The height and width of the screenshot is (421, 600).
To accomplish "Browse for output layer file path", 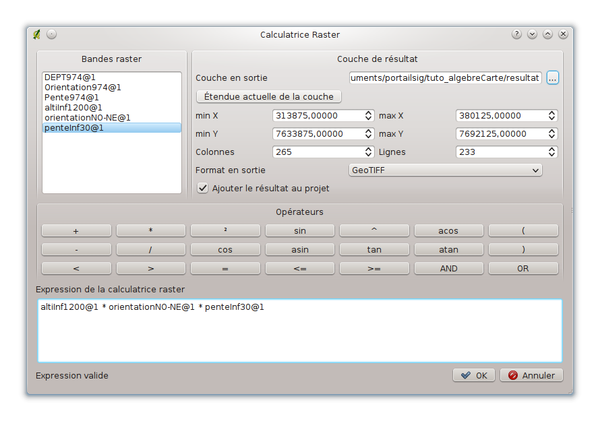I will click(x=552, y=77).
